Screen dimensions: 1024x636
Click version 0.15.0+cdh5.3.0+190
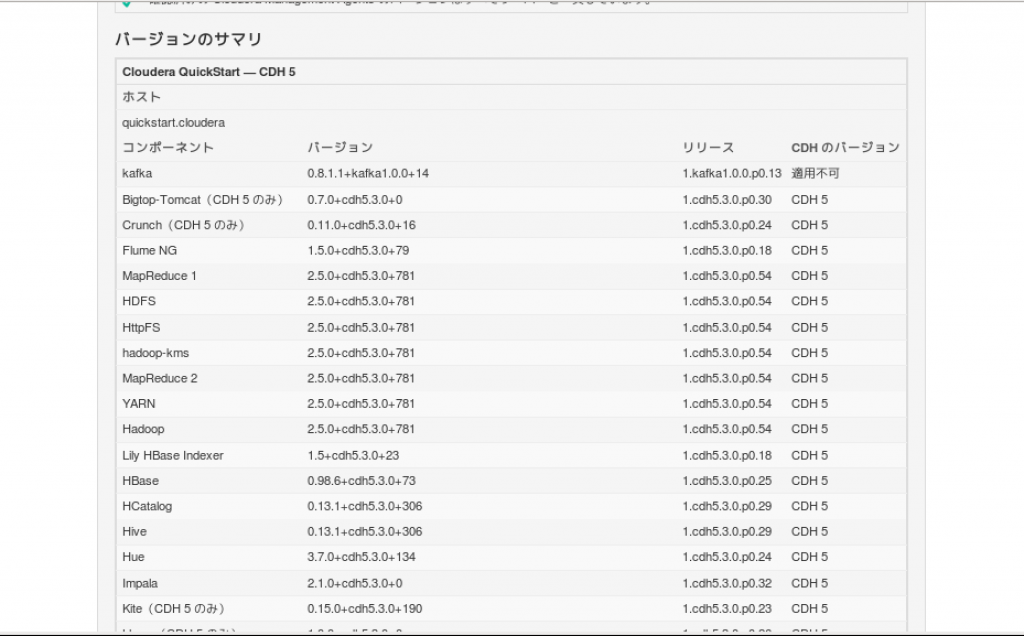(x=365, y=609)
